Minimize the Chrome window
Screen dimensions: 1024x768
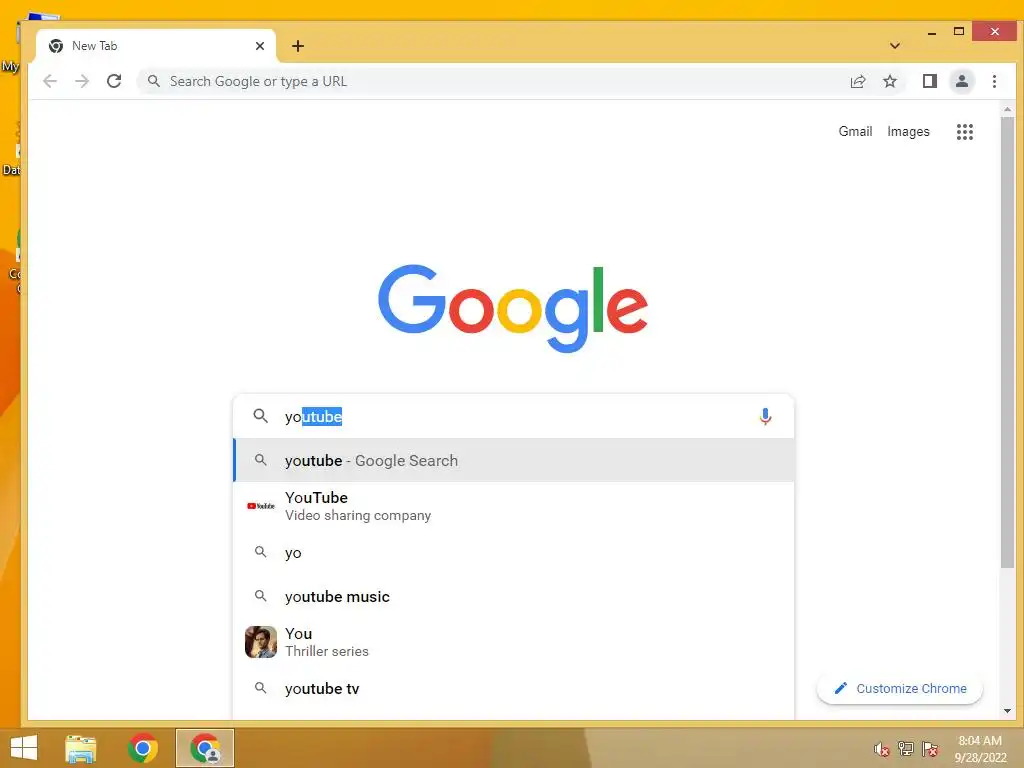pyautogui.click(x=932, y=32)
